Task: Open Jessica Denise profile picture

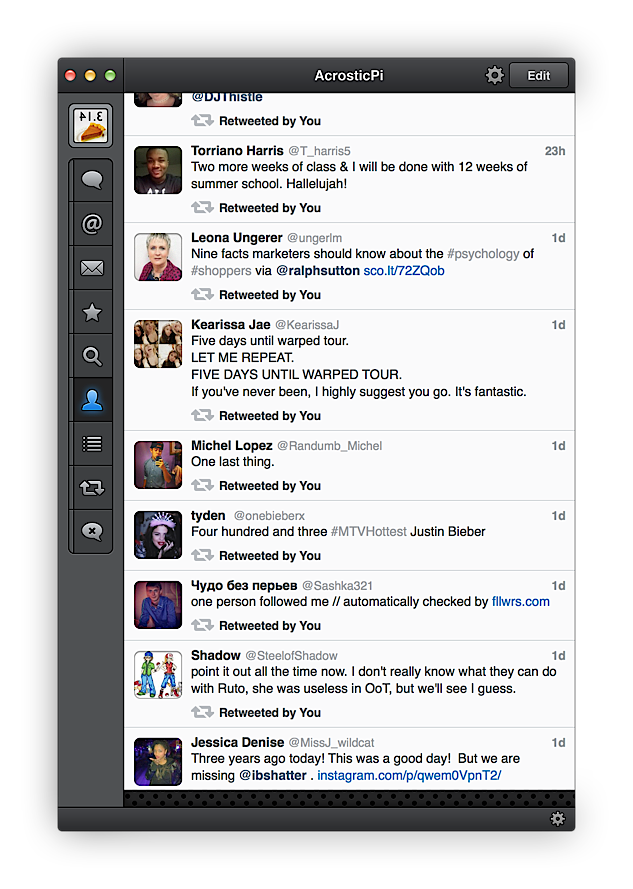Action: point(158,761)
